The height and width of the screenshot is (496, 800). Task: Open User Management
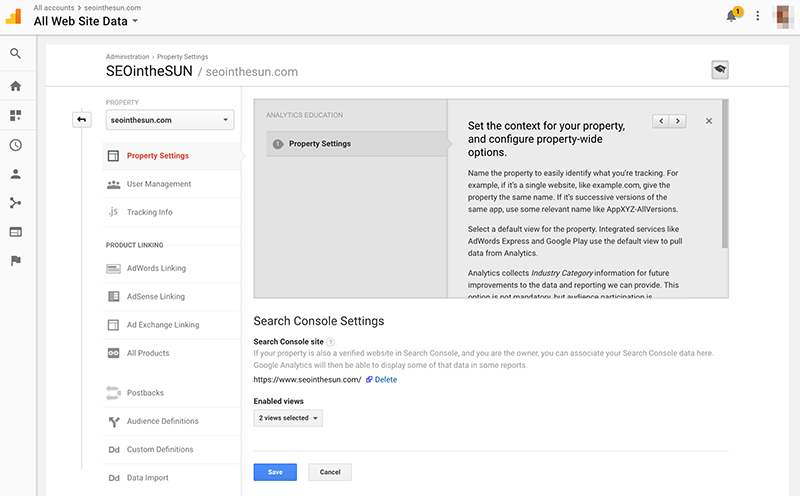(x=171, y=184)
